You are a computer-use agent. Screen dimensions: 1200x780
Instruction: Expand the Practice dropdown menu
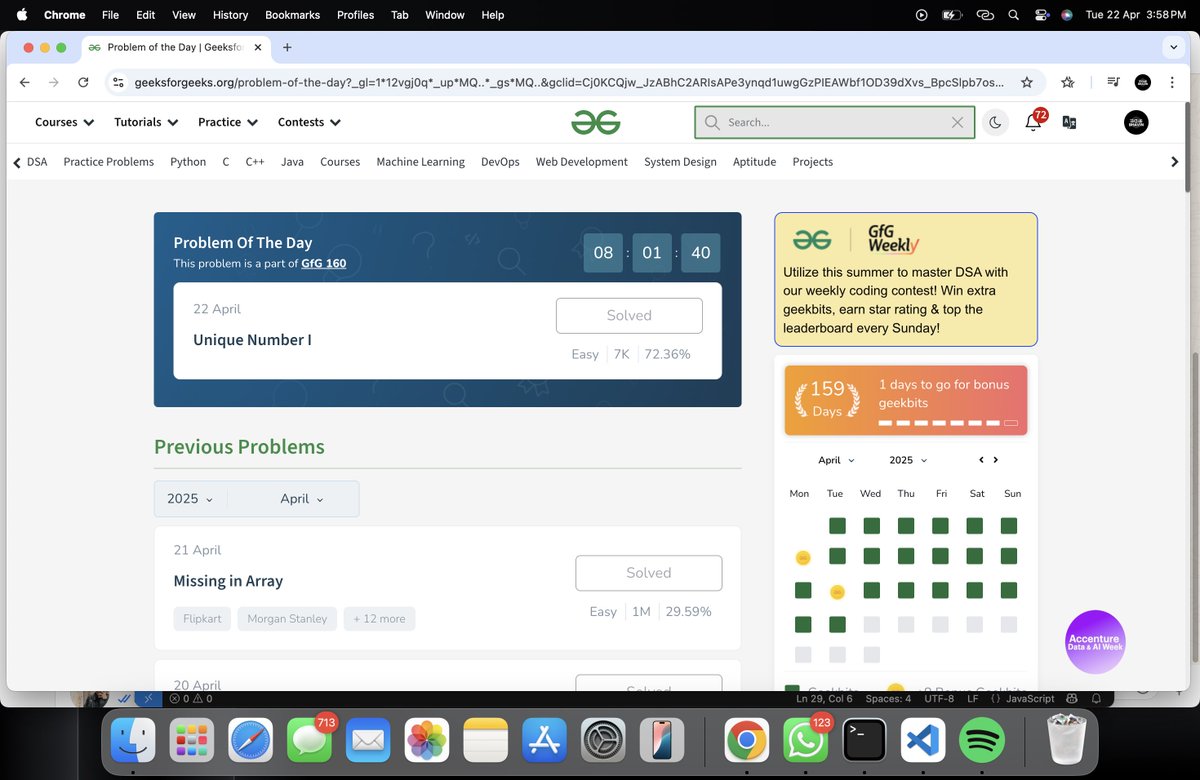pos(228,122)
